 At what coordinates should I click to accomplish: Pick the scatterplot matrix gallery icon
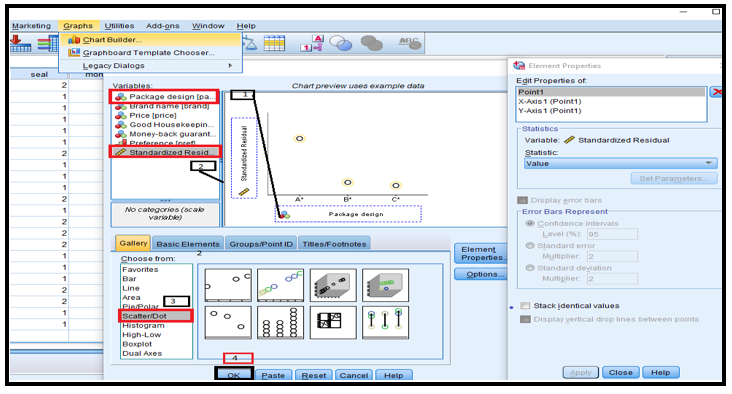coord(333,322)
